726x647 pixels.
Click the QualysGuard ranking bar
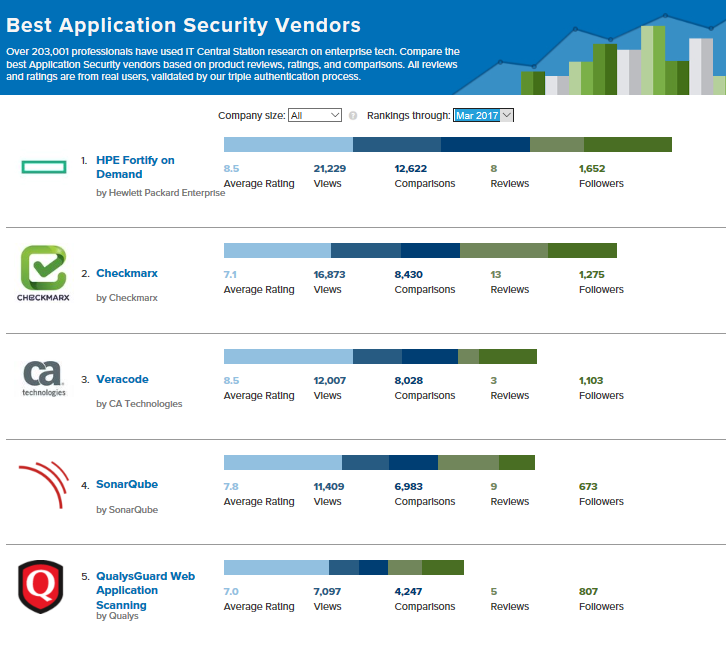click(344, 568)
